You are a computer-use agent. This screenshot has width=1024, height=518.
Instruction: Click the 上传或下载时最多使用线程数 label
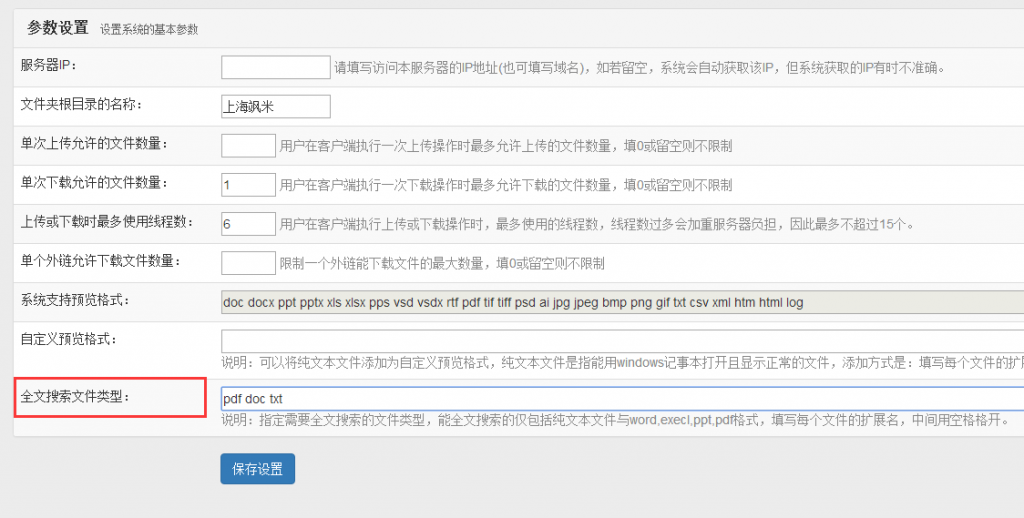click(x=107, y=221)
